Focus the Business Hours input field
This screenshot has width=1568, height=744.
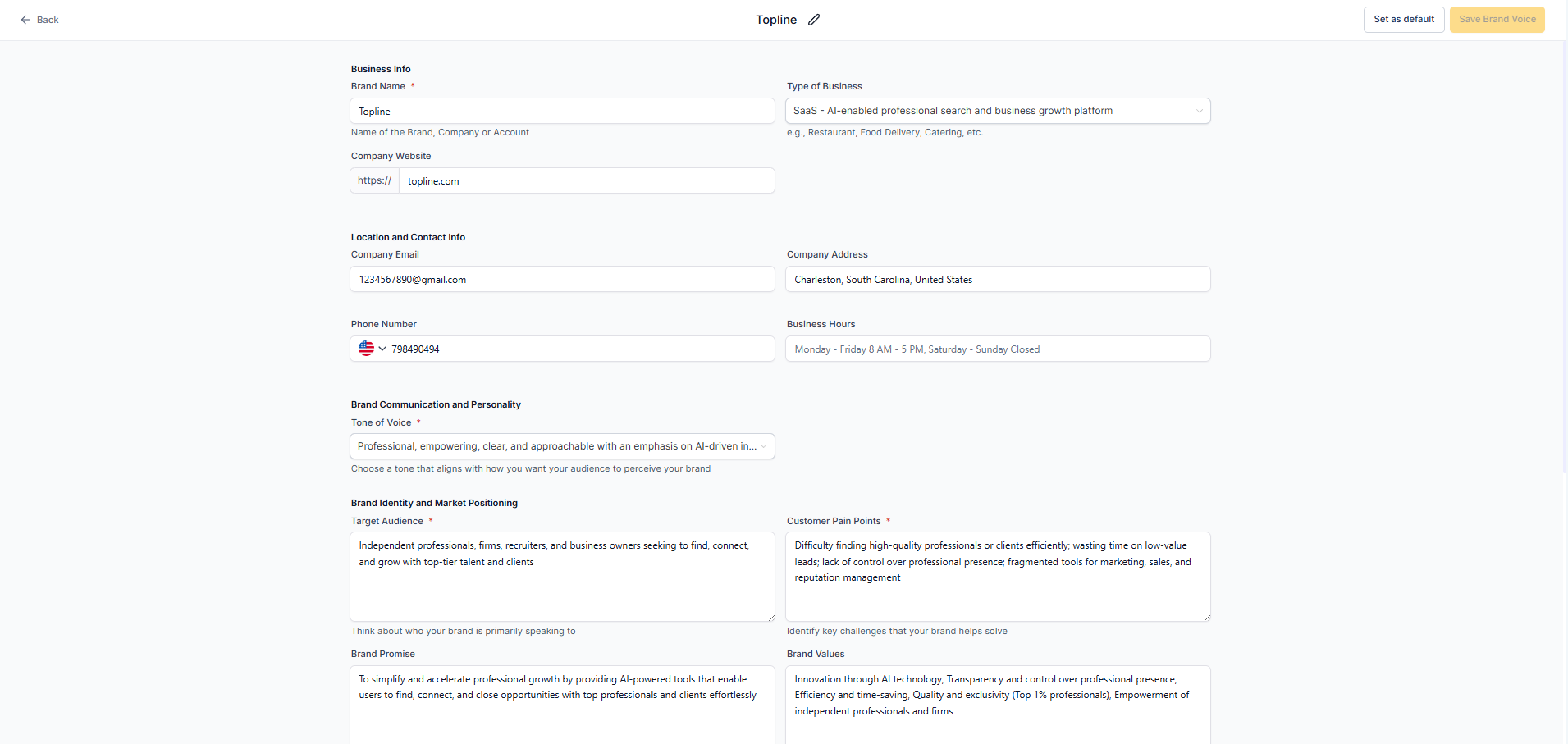tap(998, 349)
